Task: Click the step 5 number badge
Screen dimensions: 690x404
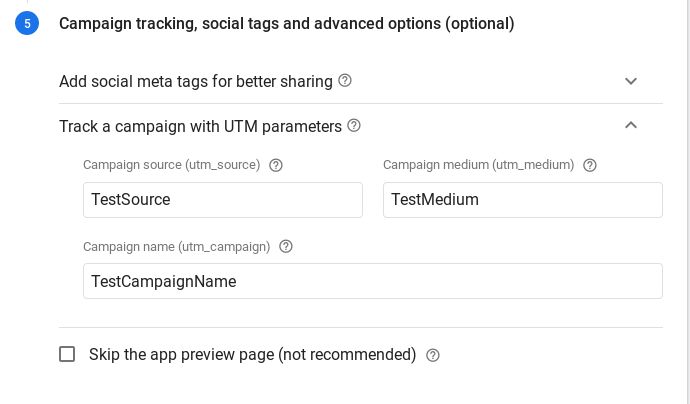Action: click(x=27, y=23)
